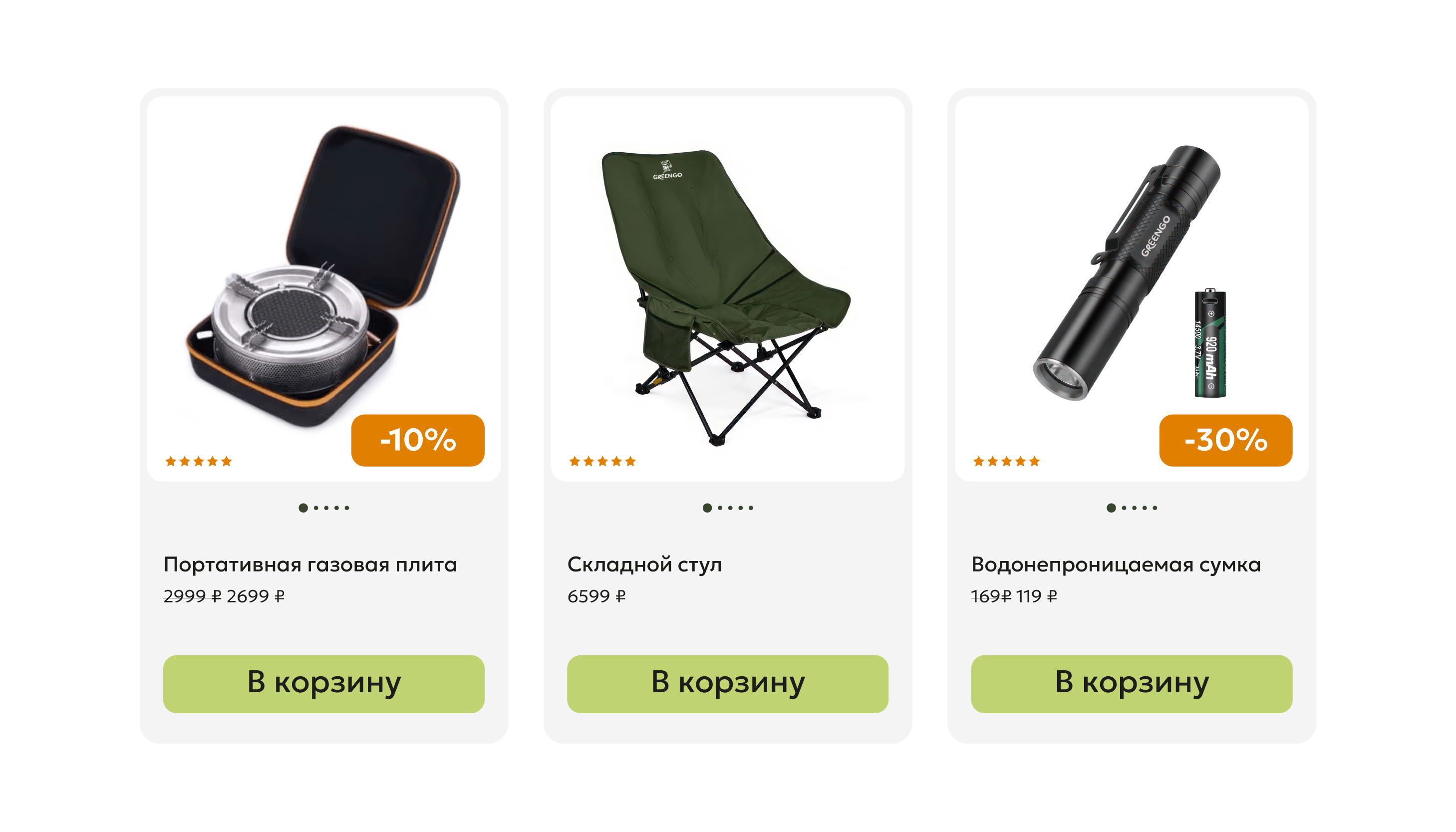Add the folding chair to cart
The height and width of the screenshot is (832, 1456).
coord(727,683)
